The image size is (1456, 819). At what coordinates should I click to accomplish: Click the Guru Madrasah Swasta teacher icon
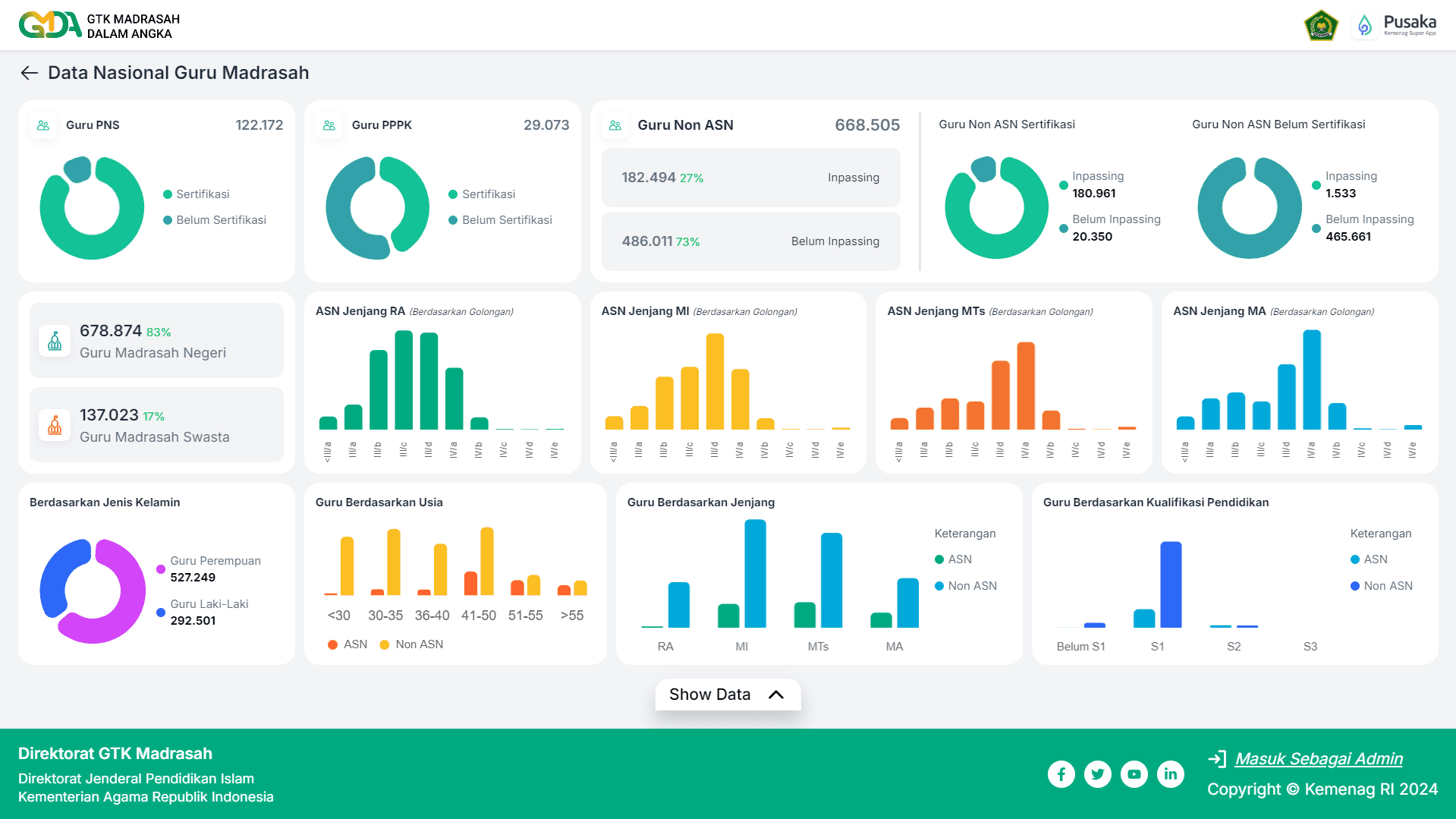tap(54, 425)
